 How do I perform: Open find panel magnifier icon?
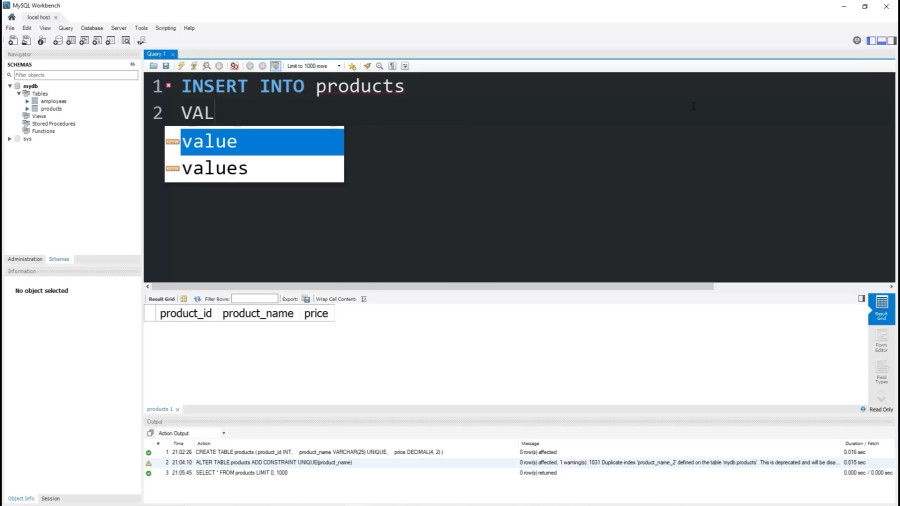click(379, 66)
